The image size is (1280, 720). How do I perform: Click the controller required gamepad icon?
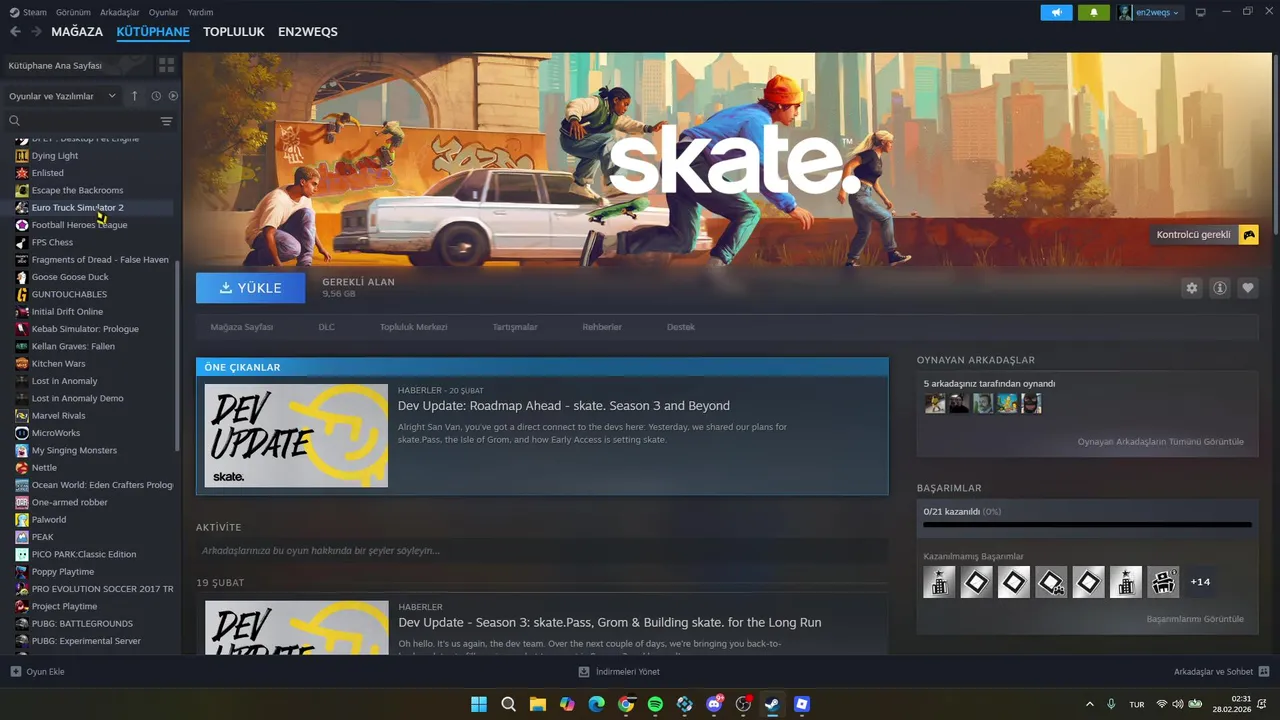[x=1248, y=235]
